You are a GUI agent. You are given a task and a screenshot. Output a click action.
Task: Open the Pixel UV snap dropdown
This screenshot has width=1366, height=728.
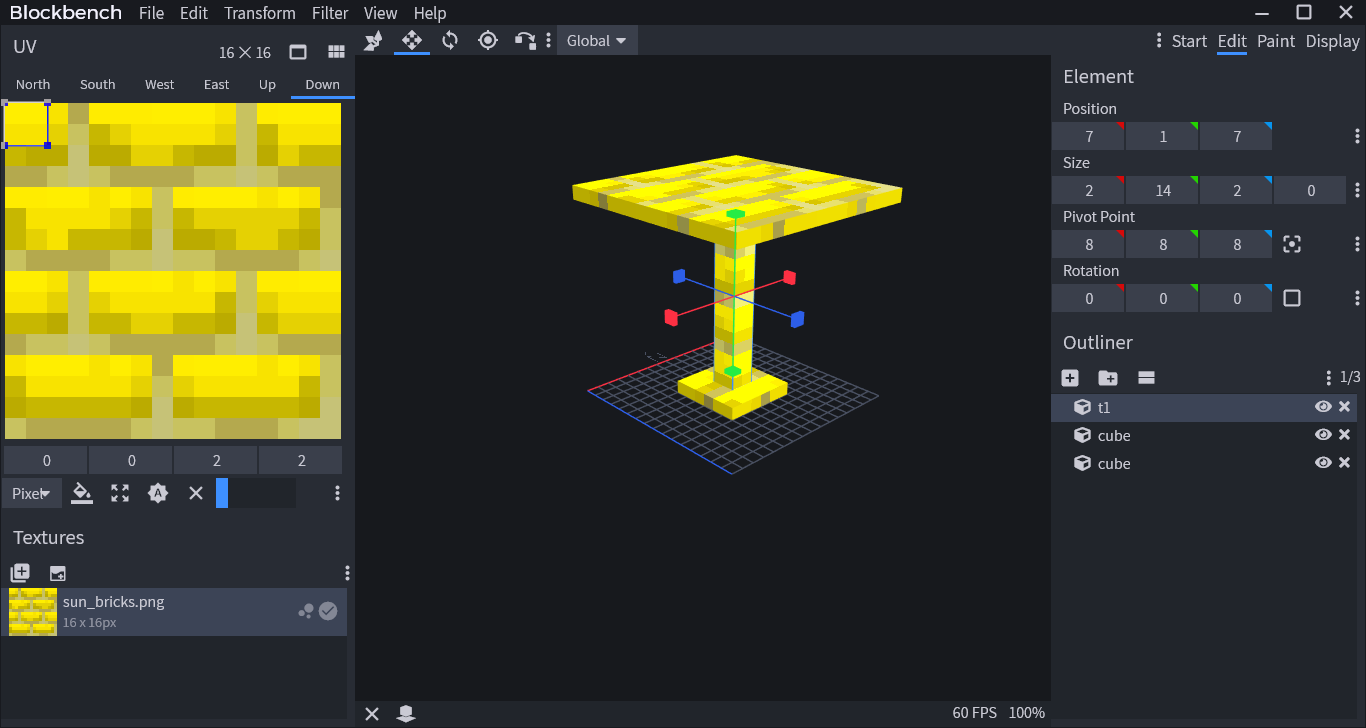32,493
